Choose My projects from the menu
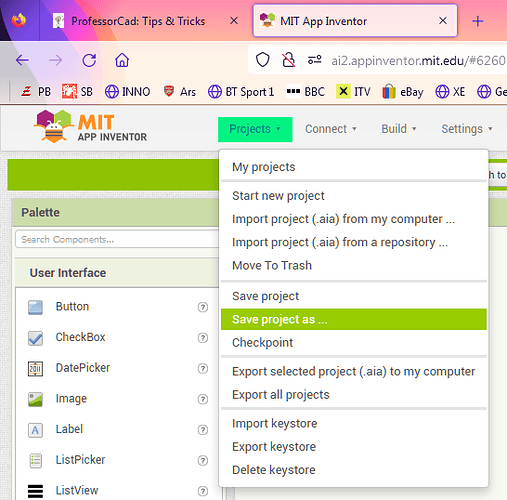507x500 pixels. click(354, 167)
